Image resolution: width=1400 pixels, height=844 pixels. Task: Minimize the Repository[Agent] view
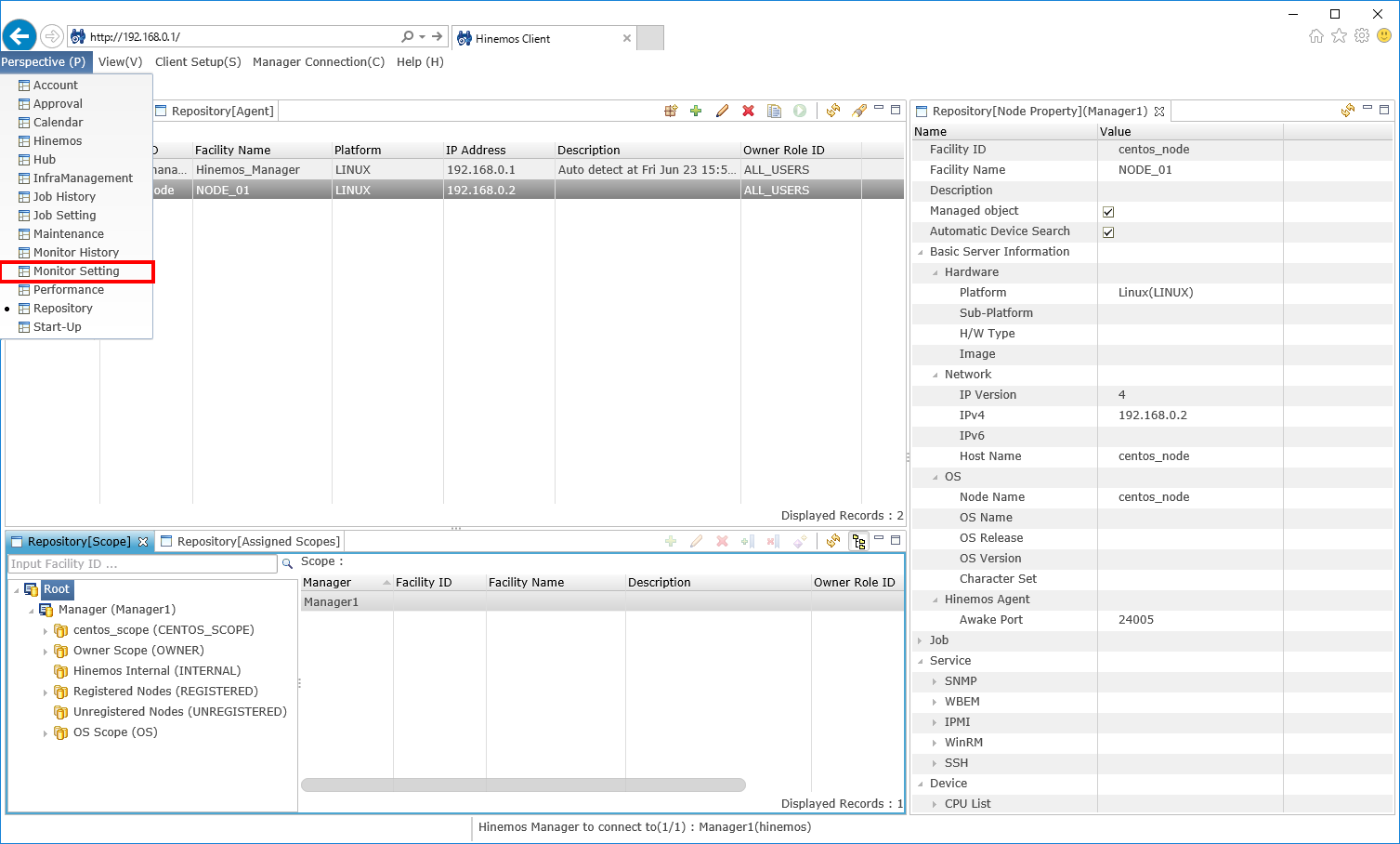[879, 109]
